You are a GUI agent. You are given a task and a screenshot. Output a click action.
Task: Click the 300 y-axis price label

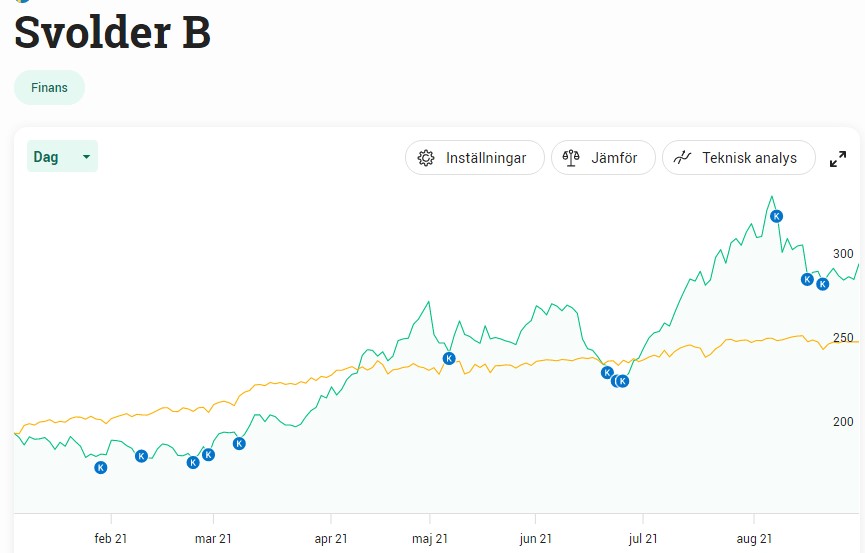[843, 254]
